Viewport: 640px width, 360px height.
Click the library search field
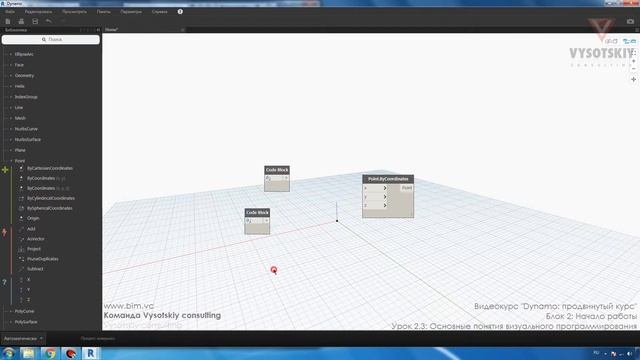[x=51, y=40]
